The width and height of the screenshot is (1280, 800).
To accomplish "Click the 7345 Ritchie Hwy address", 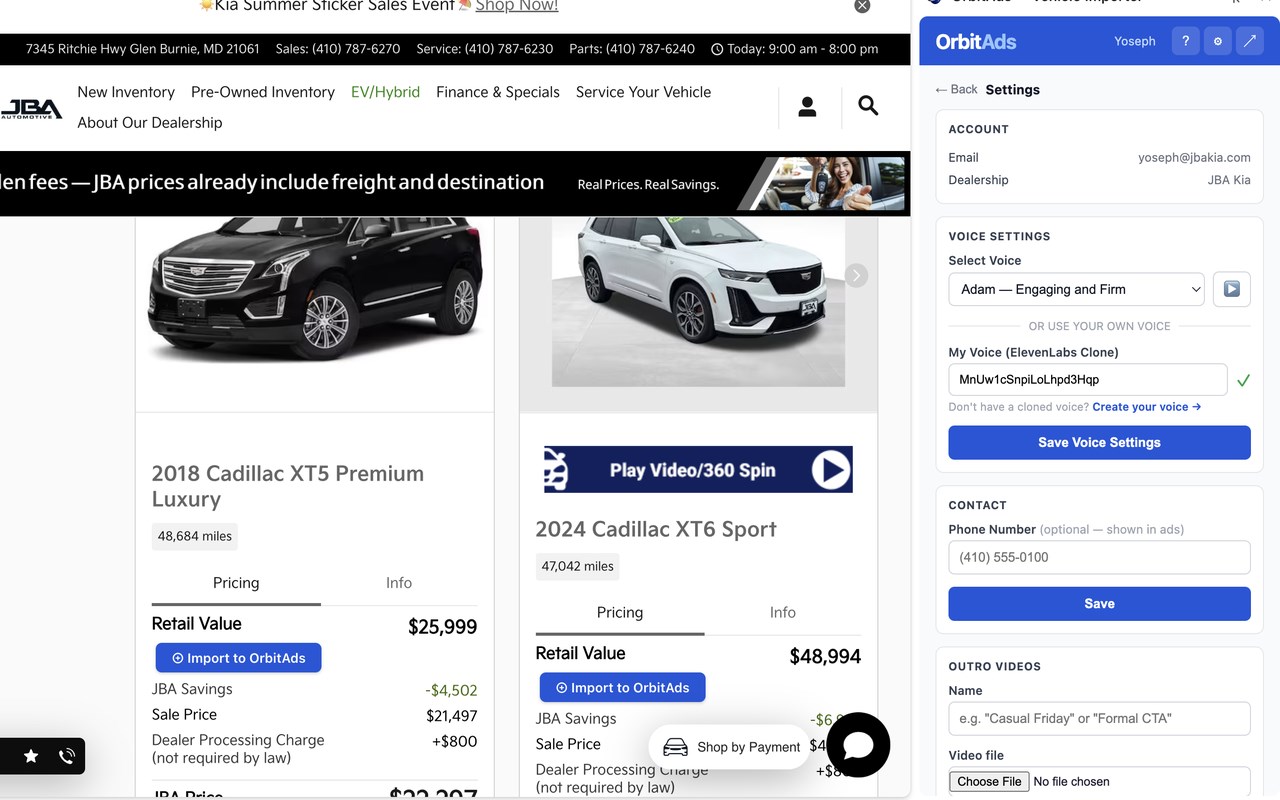I will pos(143,48).
